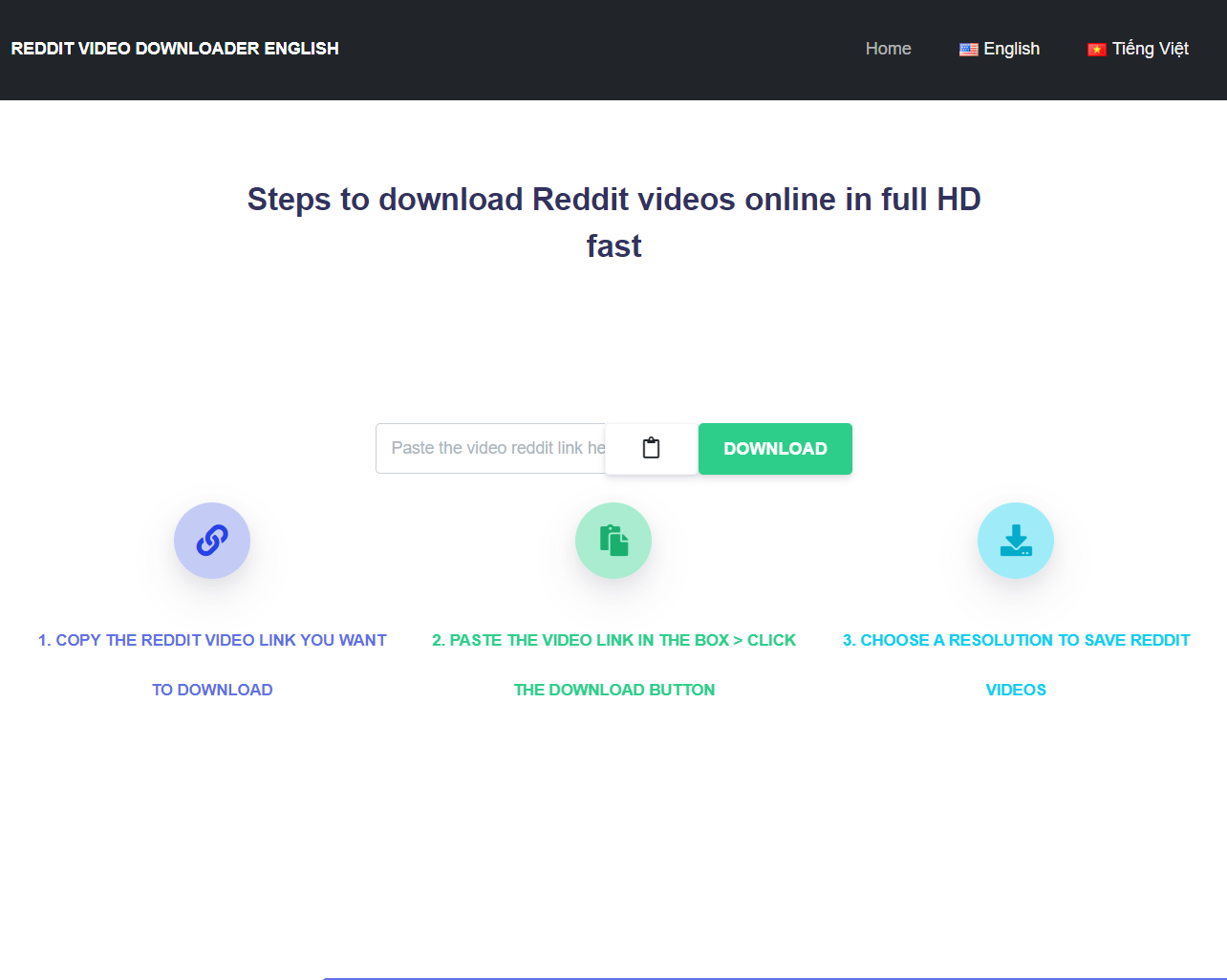Click the US flag icon next to English
The image size is (1227, 980).
[x=968, y=49]
